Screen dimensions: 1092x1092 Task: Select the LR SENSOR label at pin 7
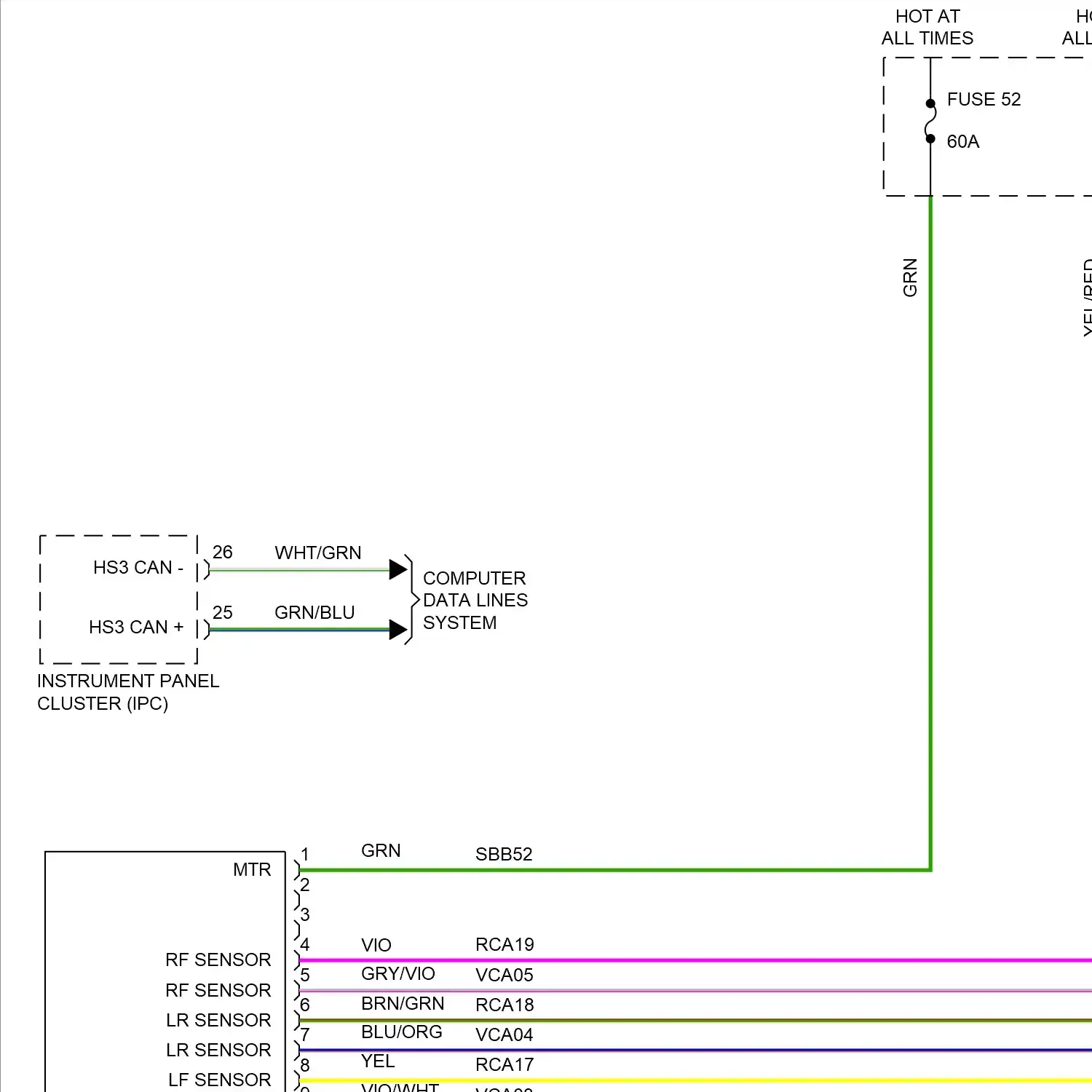point(218,1050)
